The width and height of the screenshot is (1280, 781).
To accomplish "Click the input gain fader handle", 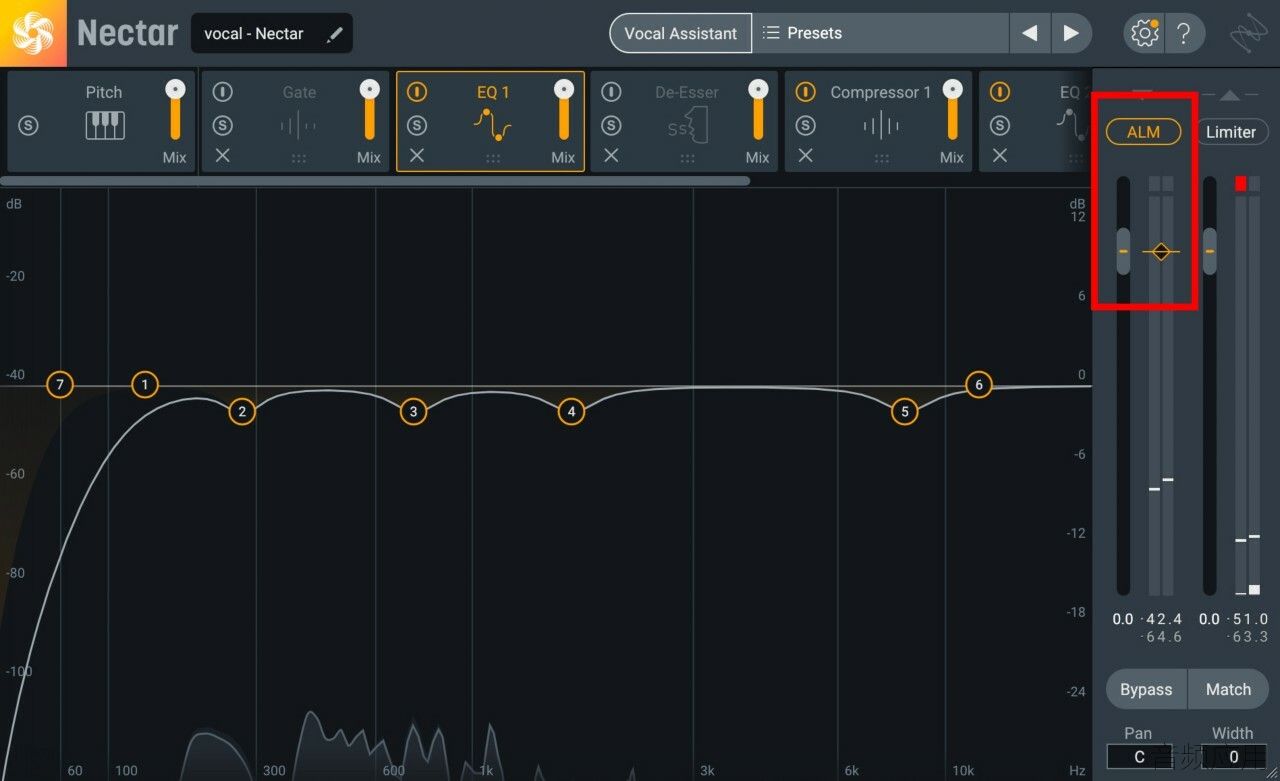I will pyautogui.click(x=1123, y=251).
